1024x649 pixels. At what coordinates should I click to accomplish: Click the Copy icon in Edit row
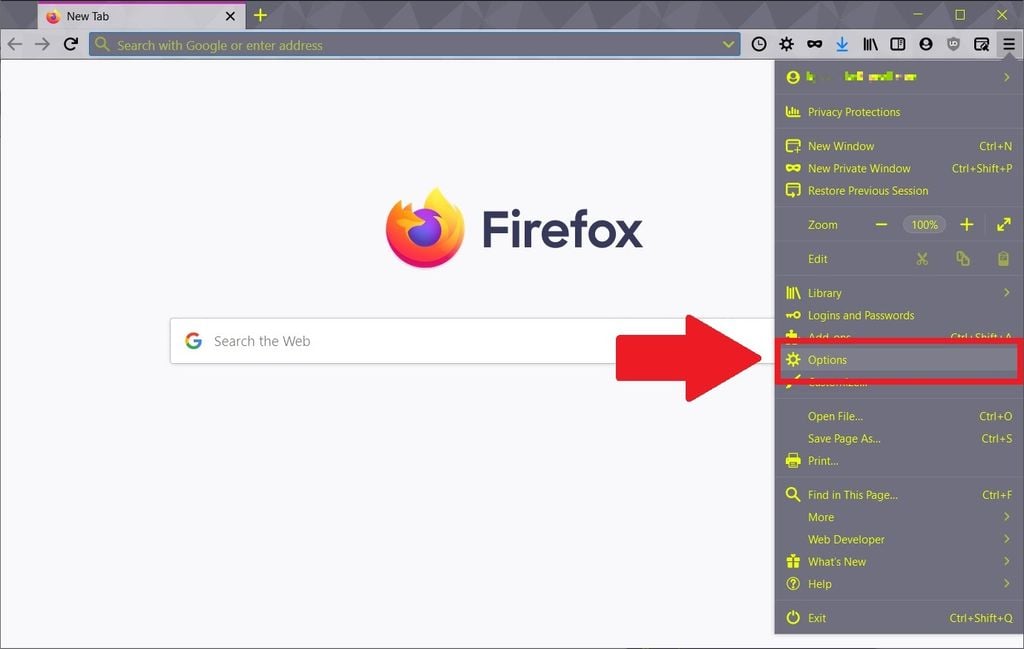point(963,259)
